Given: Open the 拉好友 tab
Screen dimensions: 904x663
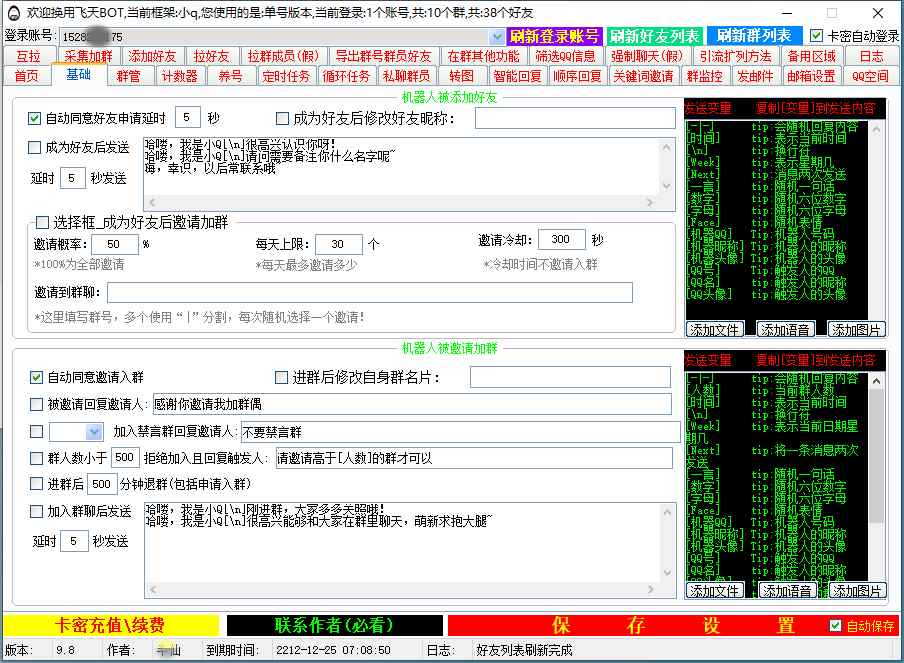Looking at the screenshot, I should click(212, 56).
